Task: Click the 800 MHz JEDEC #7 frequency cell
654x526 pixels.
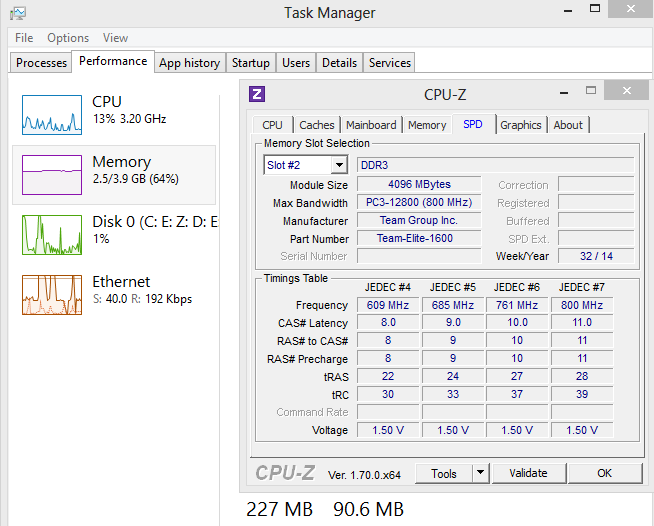Action: 582,305
